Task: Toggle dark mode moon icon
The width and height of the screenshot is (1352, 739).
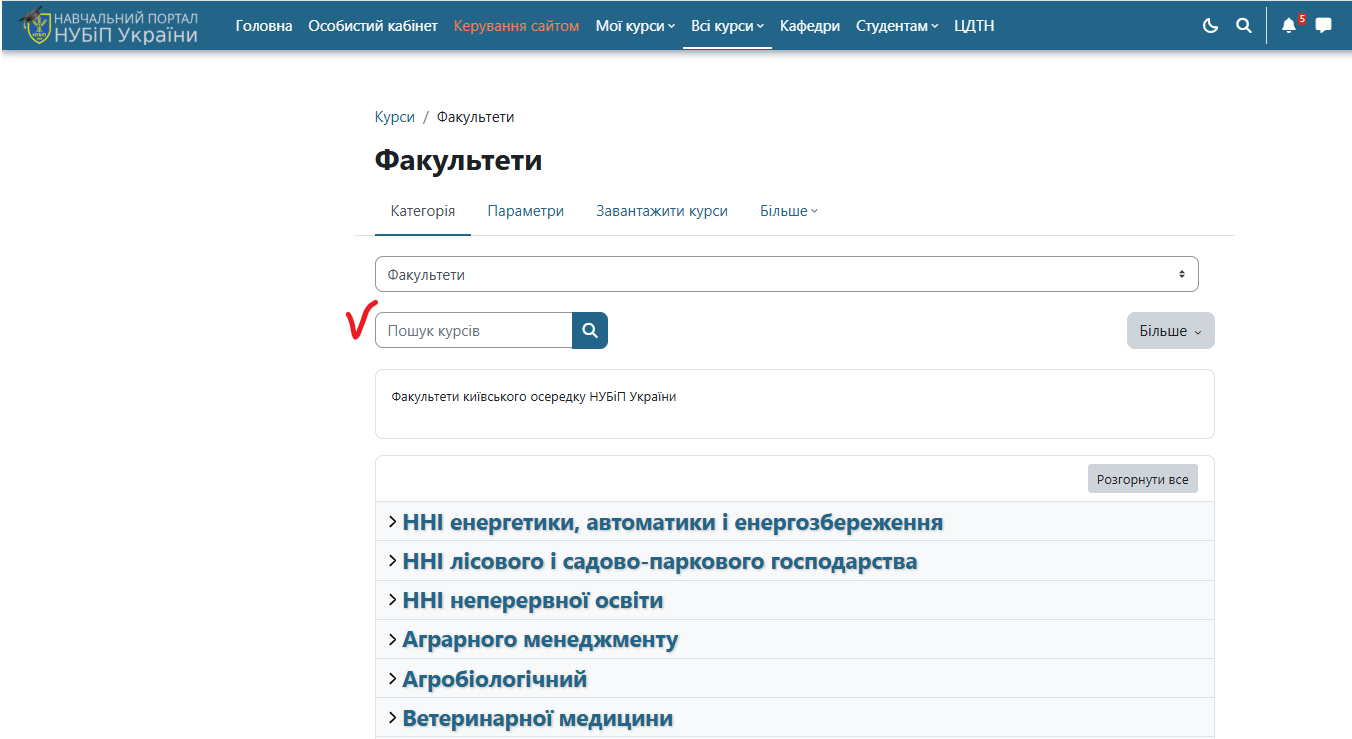Action: 1210,26
